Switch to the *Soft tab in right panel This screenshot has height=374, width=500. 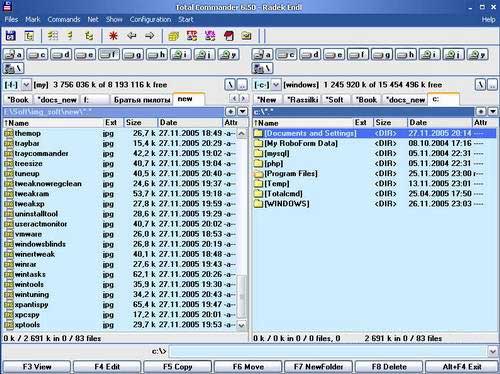tap(334, 100)
